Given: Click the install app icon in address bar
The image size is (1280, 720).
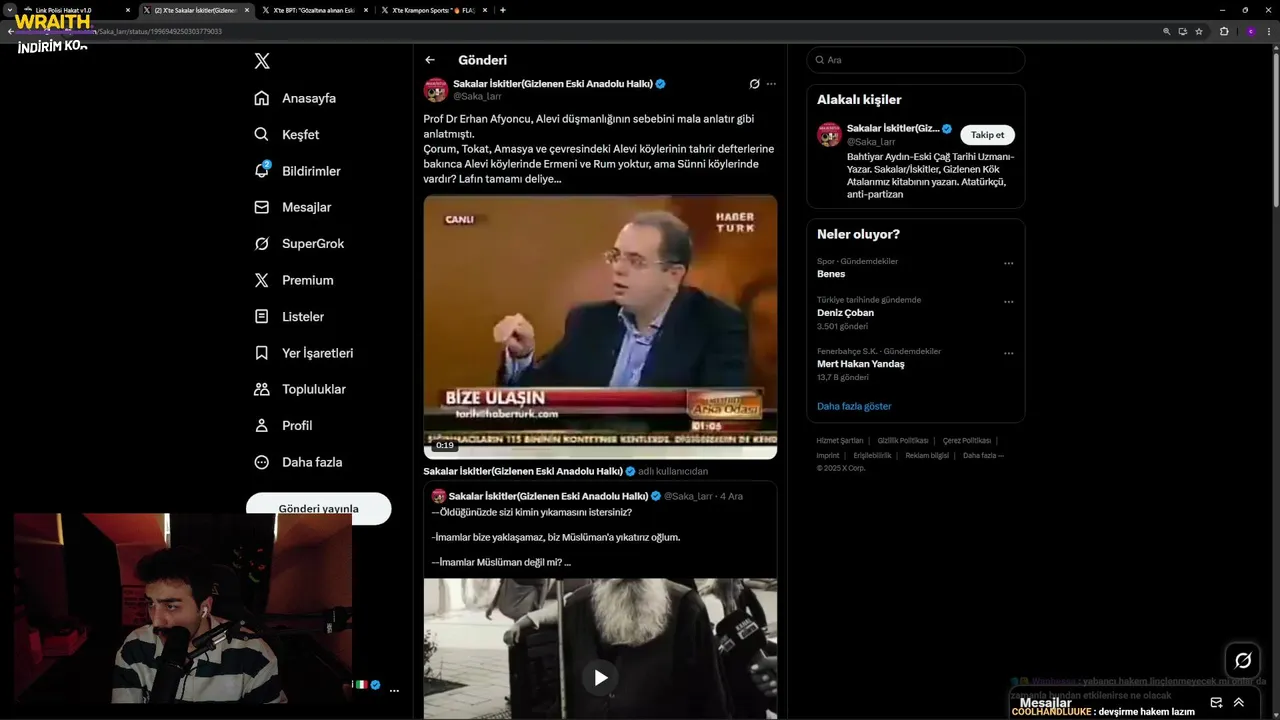Looking at the screenshot, I should coord(1182,31).
